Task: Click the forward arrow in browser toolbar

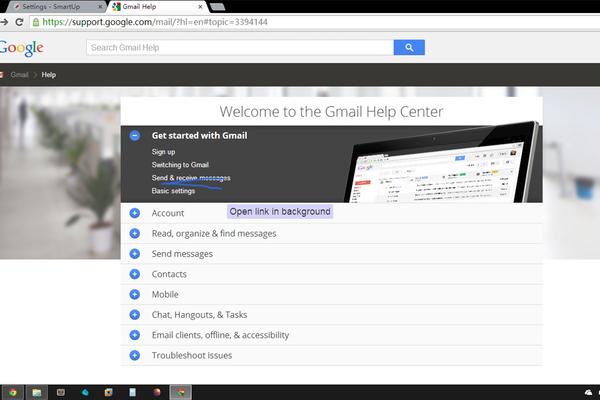Action: coord(4,22)
